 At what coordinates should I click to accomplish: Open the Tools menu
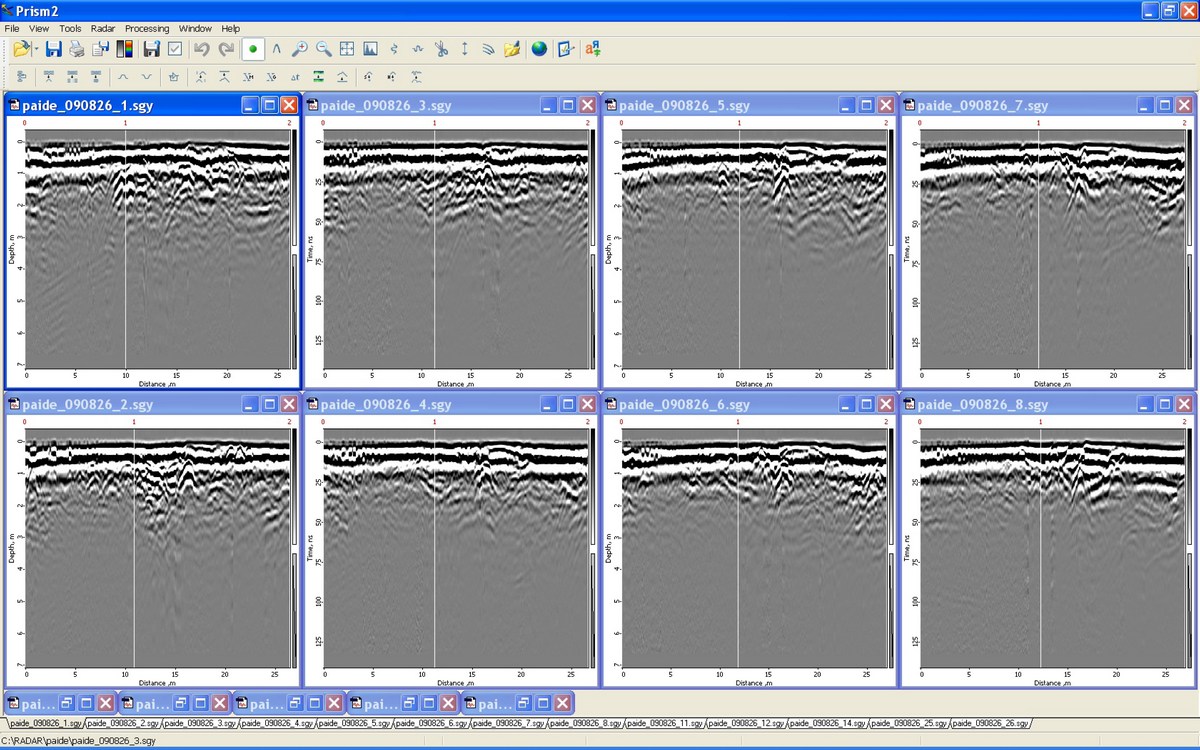pos(70,28)
